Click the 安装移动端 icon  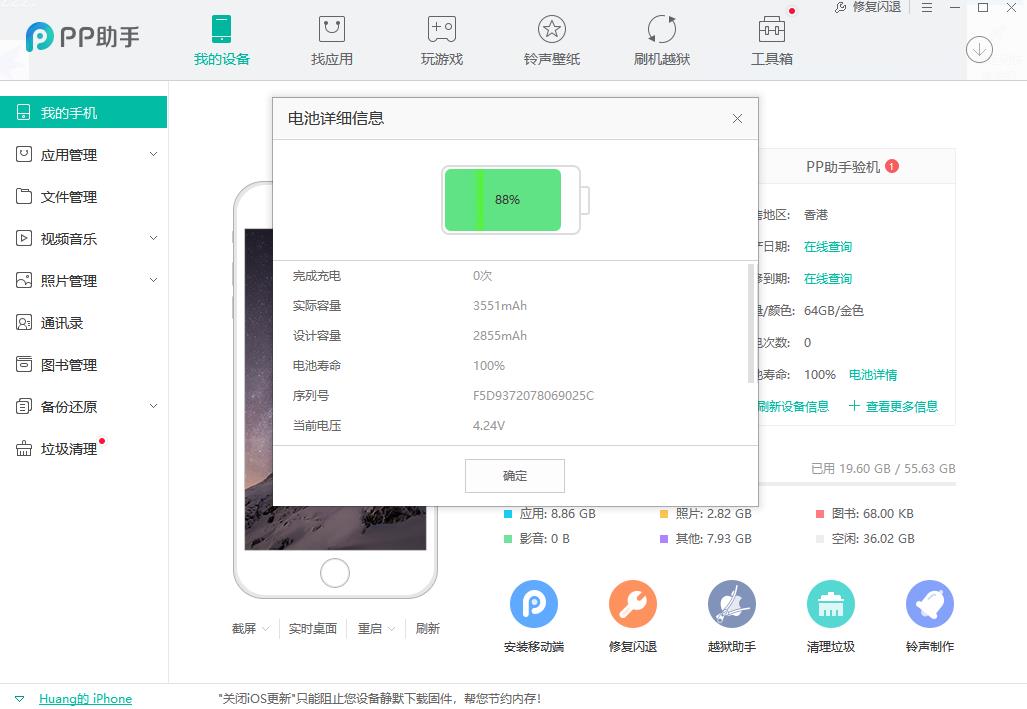[534, 604]
